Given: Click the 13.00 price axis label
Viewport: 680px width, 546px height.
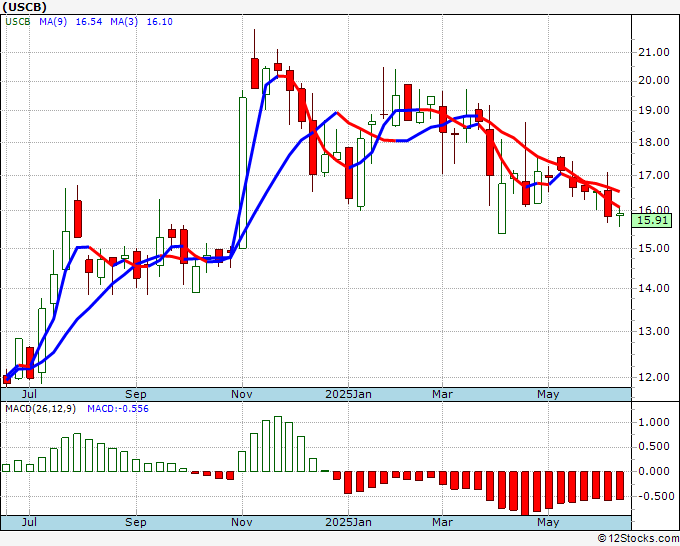Looking at the screenshot, I should coord(654,331).
